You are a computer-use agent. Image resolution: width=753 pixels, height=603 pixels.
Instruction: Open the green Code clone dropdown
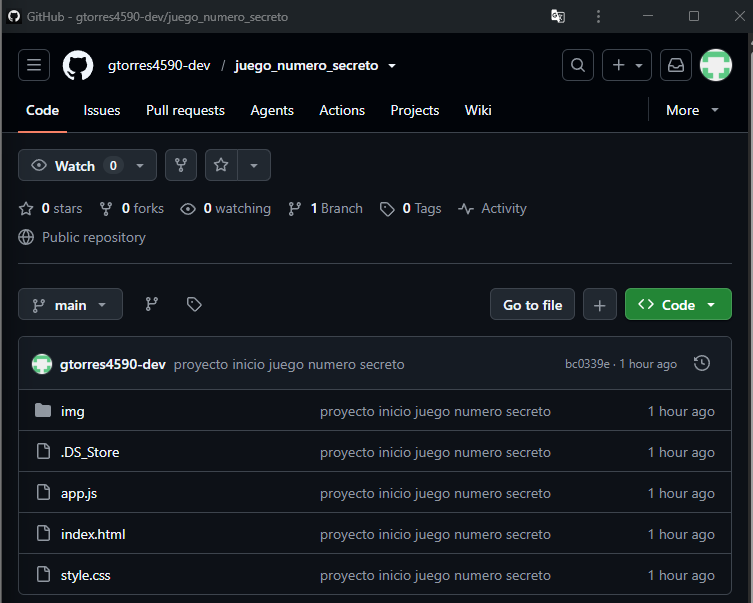coord(678,304)
